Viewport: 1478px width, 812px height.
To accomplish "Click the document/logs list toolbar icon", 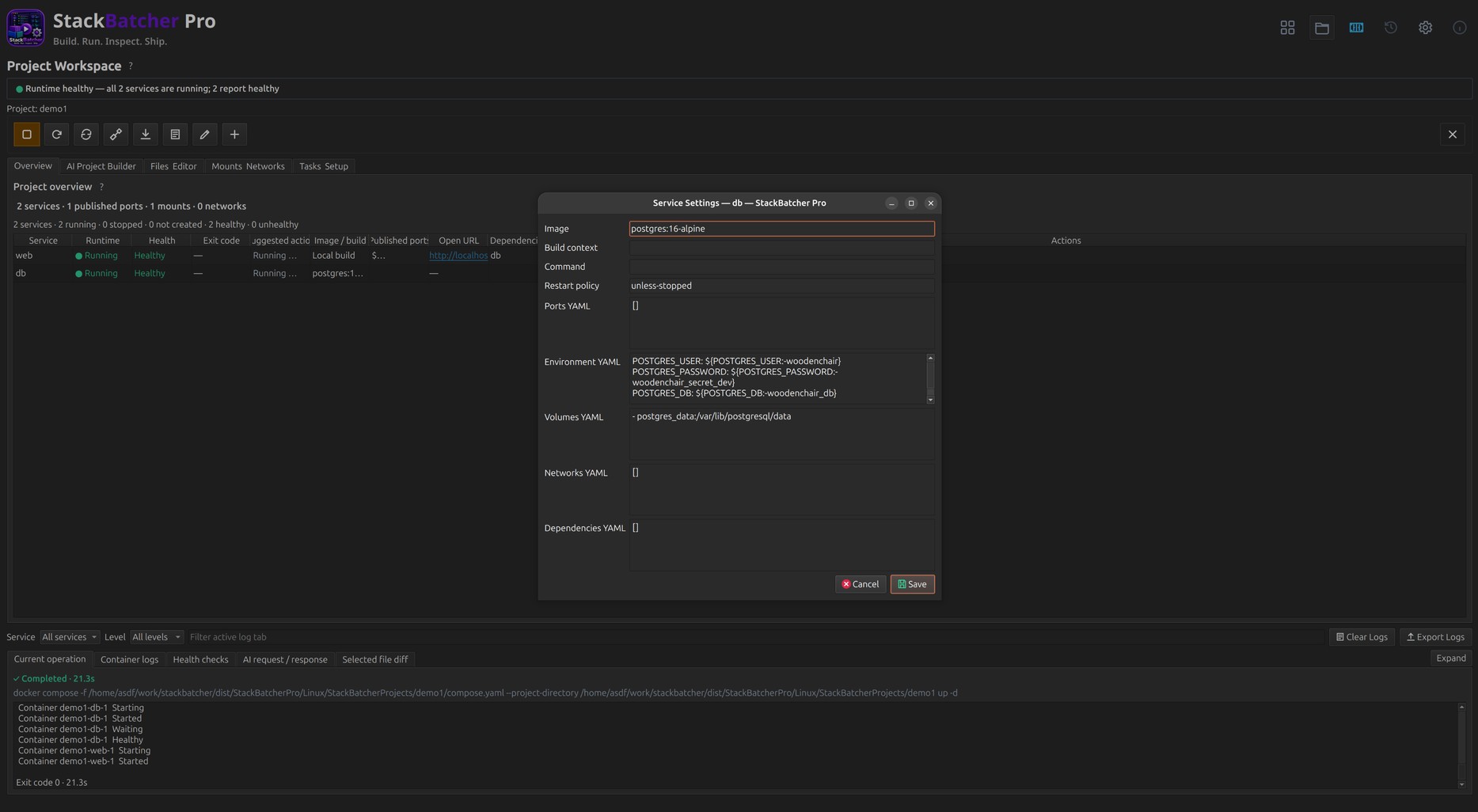I will tap(175, 135).
